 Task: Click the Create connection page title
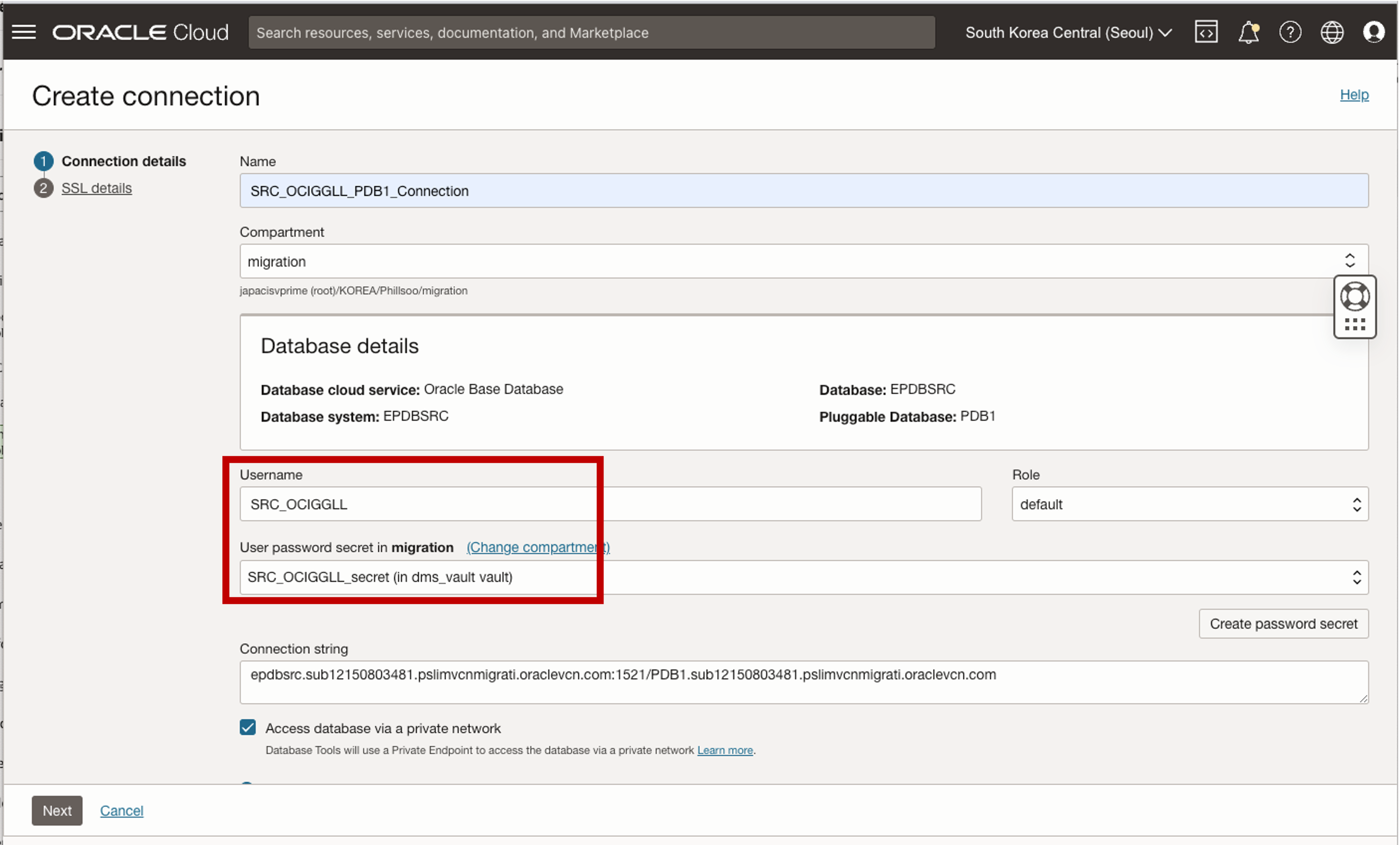(x=146, y=96)
